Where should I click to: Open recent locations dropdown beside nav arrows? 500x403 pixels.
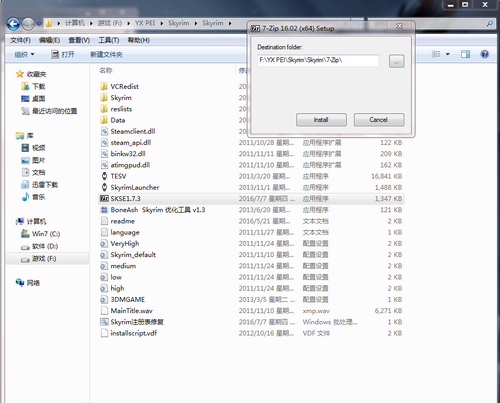point(39,24)
